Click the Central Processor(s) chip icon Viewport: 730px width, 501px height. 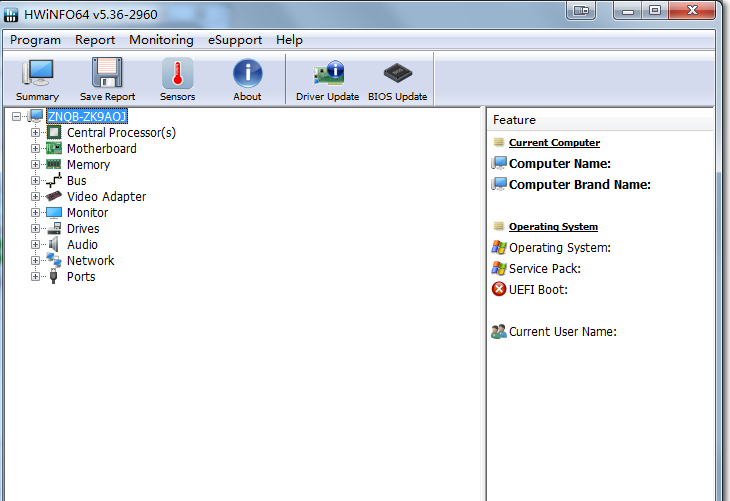54,133
